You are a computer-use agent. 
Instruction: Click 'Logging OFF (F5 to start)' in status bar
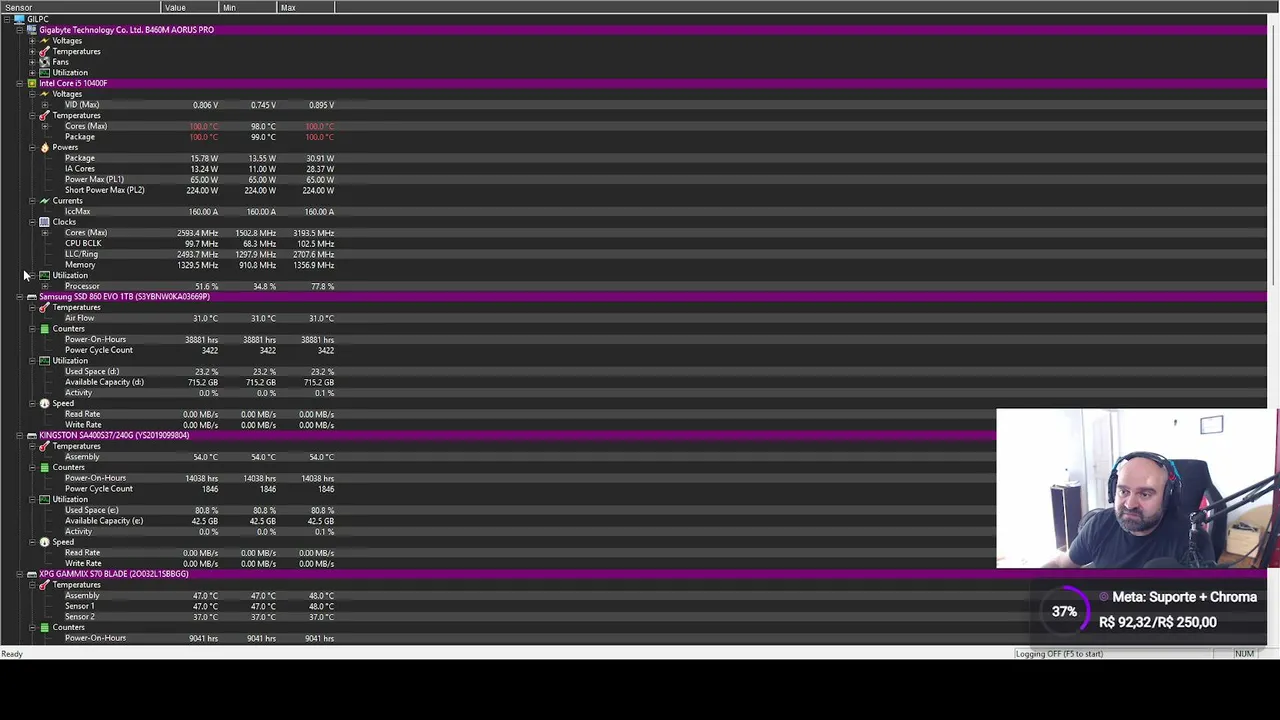[1059, 654]
